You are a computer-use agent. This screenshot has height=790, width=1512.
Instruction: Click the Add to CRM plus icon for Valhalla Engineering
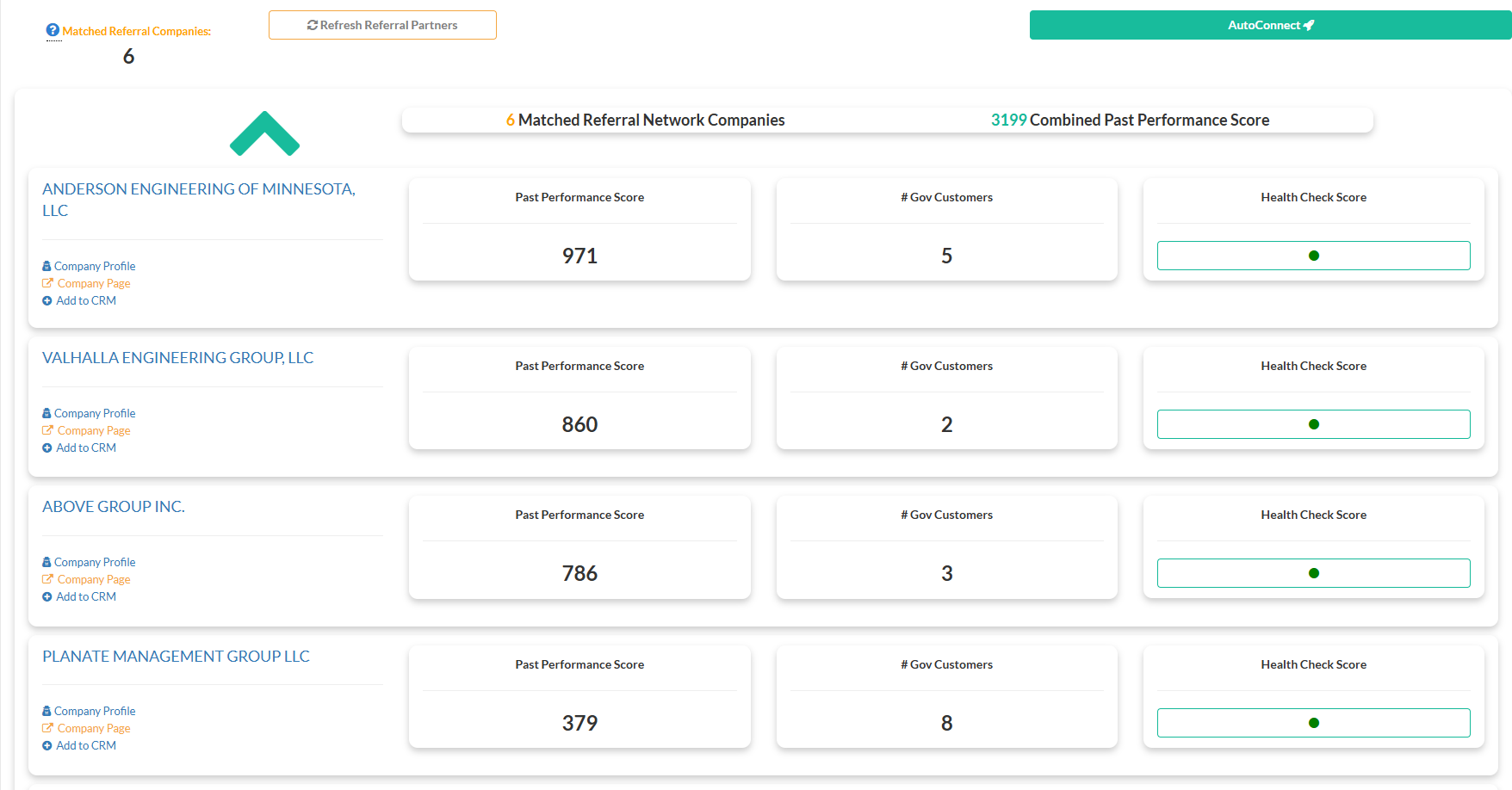(47, 447)
